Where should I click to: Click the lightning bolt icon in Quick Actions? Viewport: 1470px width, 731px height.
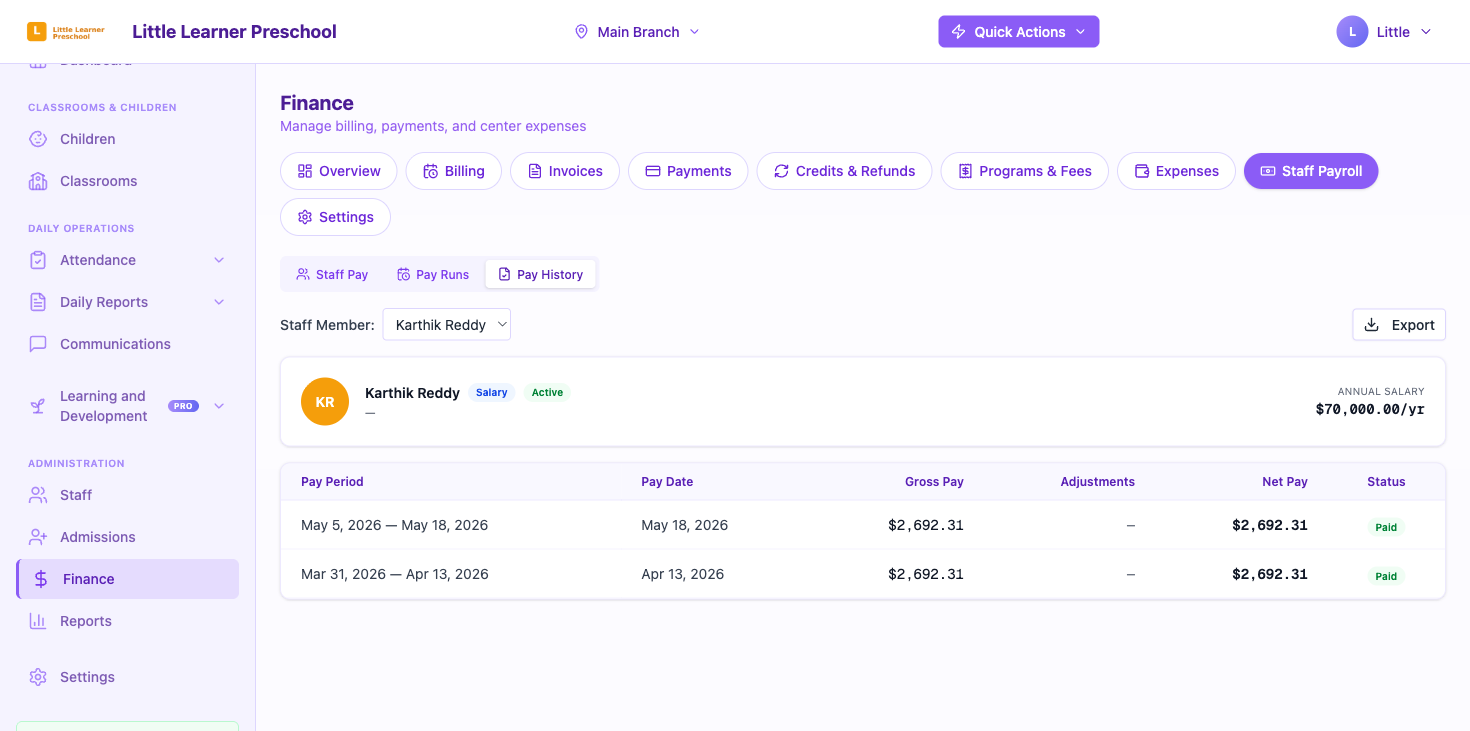[958, 32]
